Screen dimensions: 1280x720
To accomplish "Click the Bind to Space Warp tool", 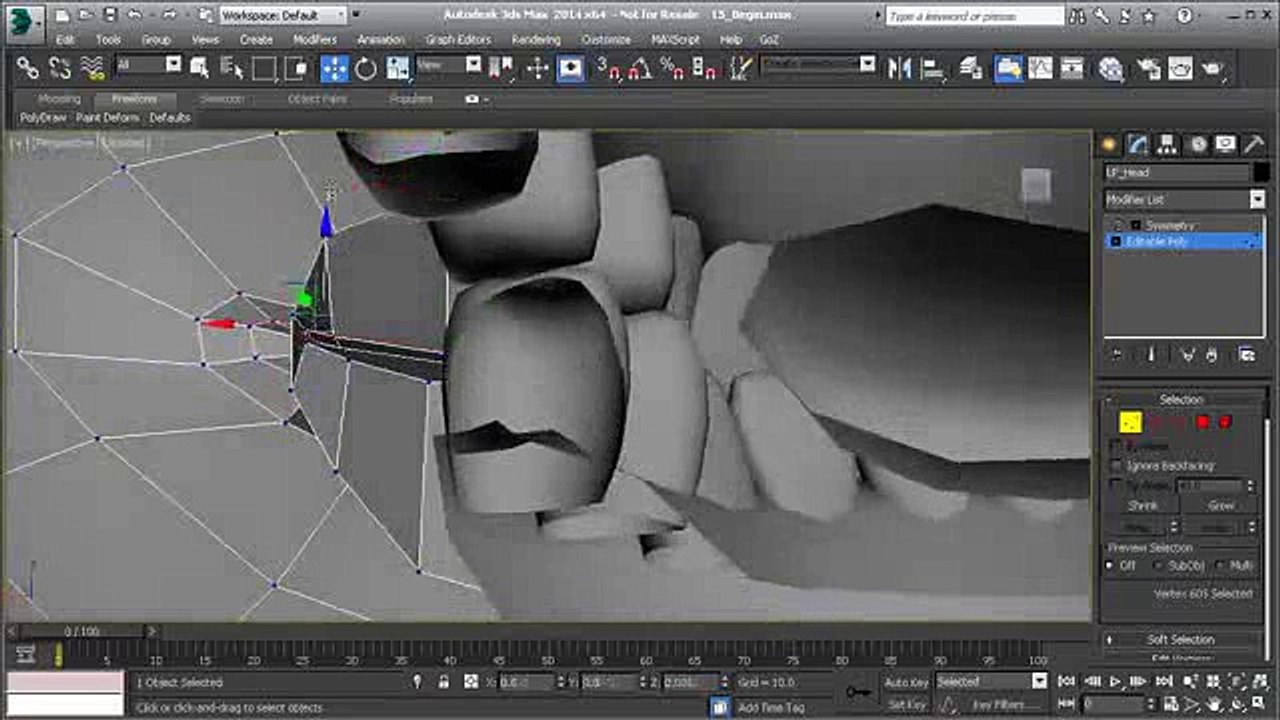I will [x=93, y=68].
